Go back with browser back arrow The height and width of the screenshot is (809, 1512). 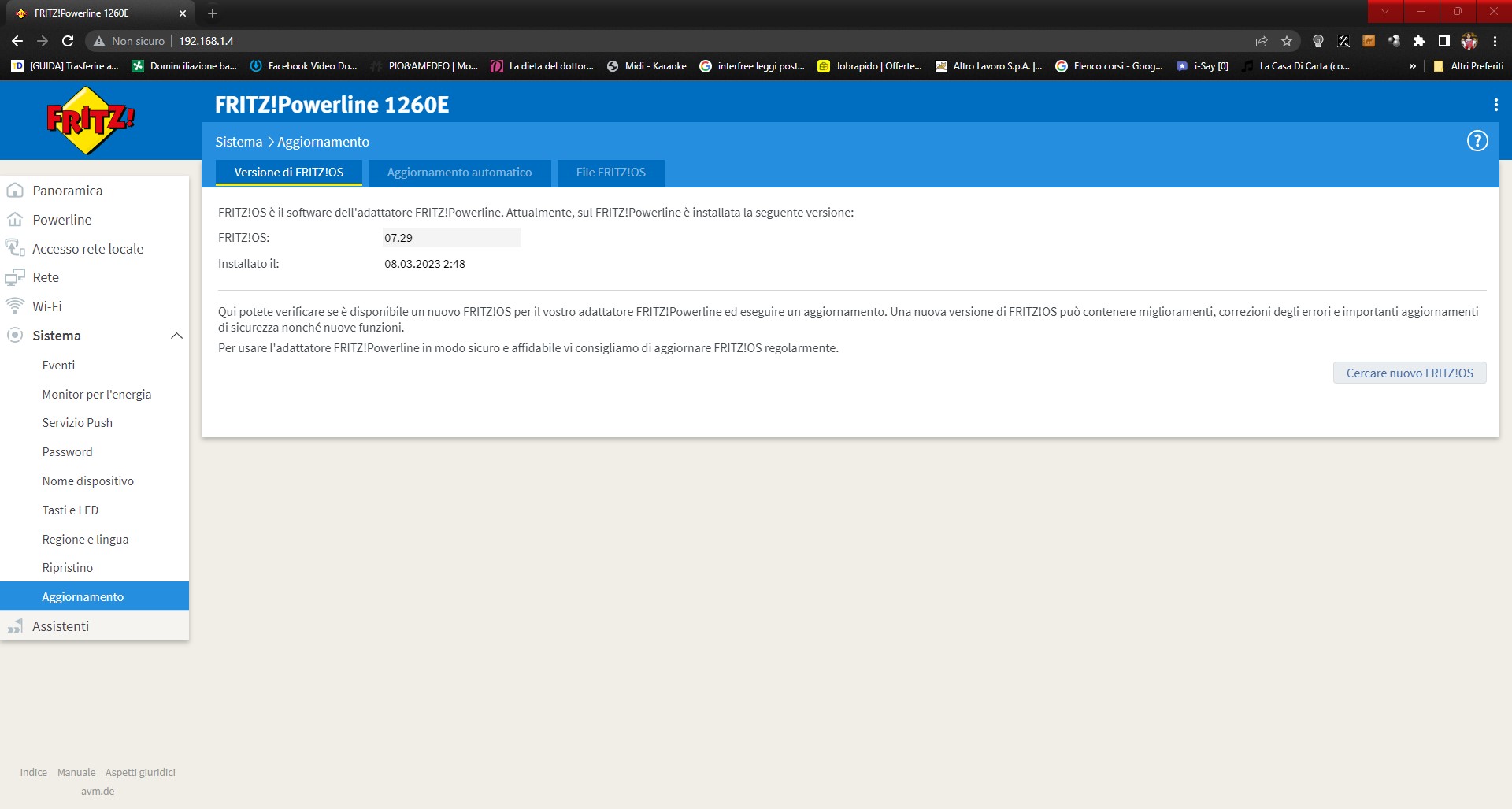click(x=17, y=41)
